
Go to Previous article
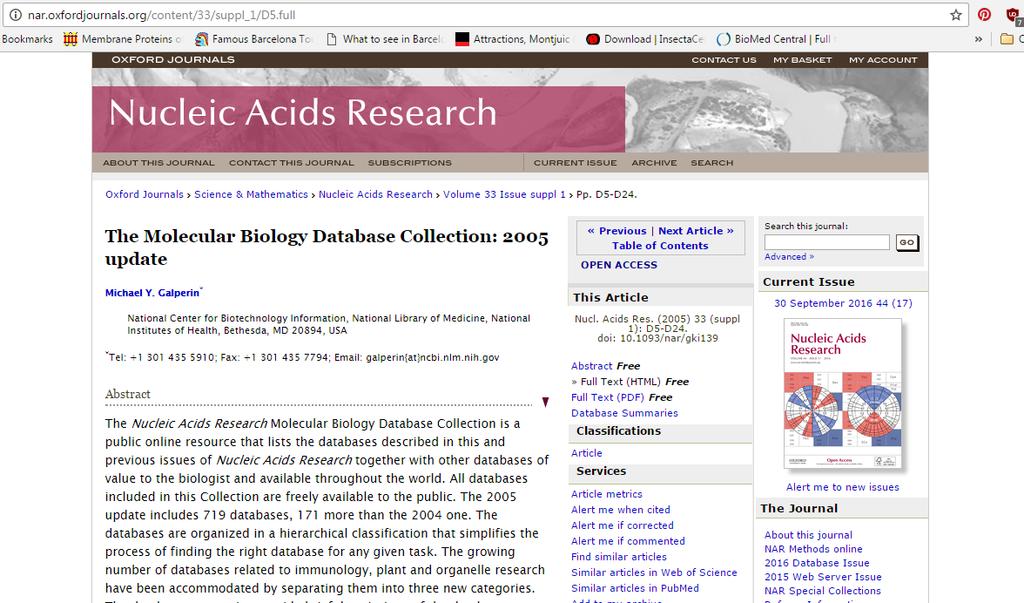tap(616, 231)
